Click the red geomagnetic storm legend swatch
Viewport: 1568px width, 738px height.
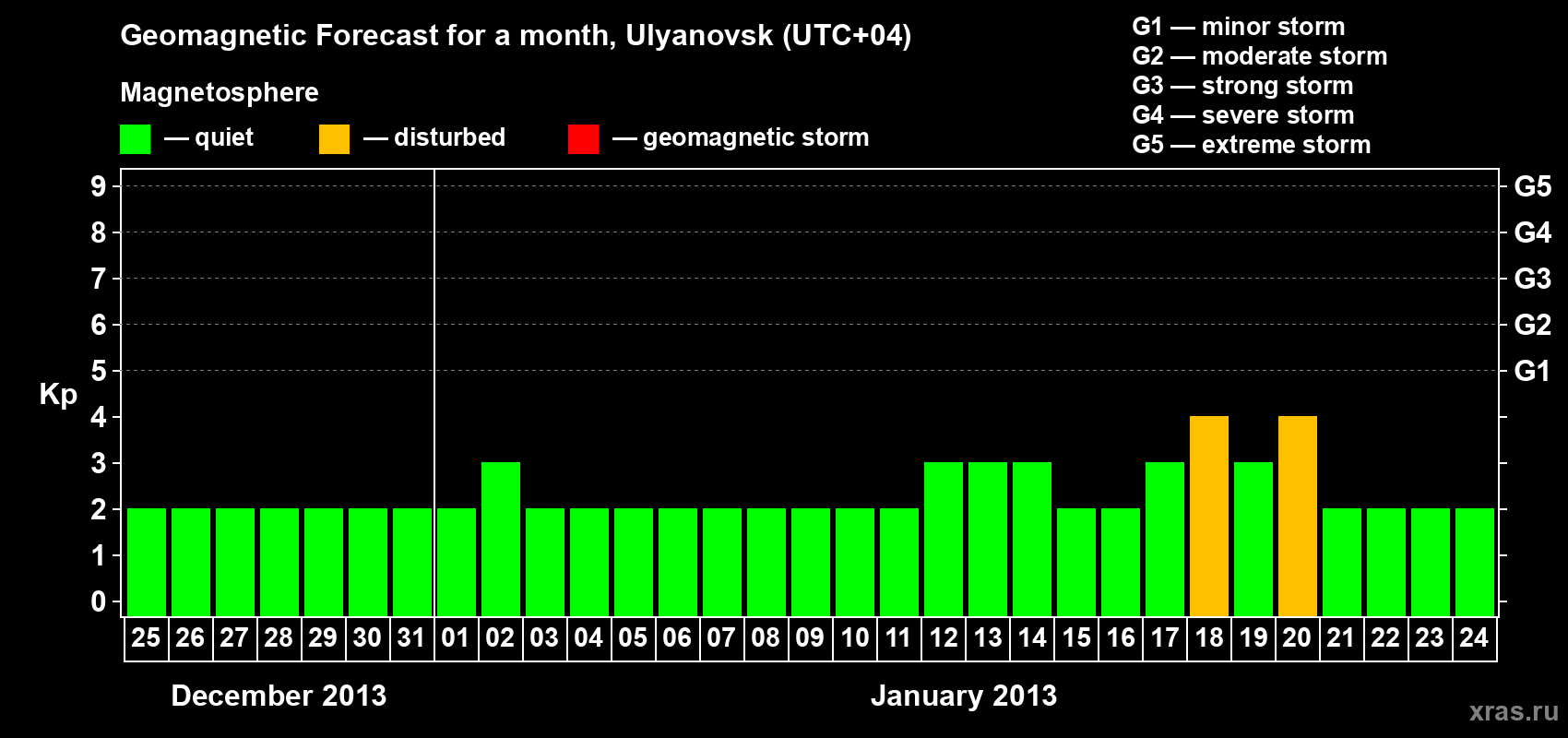click(583, 139)
